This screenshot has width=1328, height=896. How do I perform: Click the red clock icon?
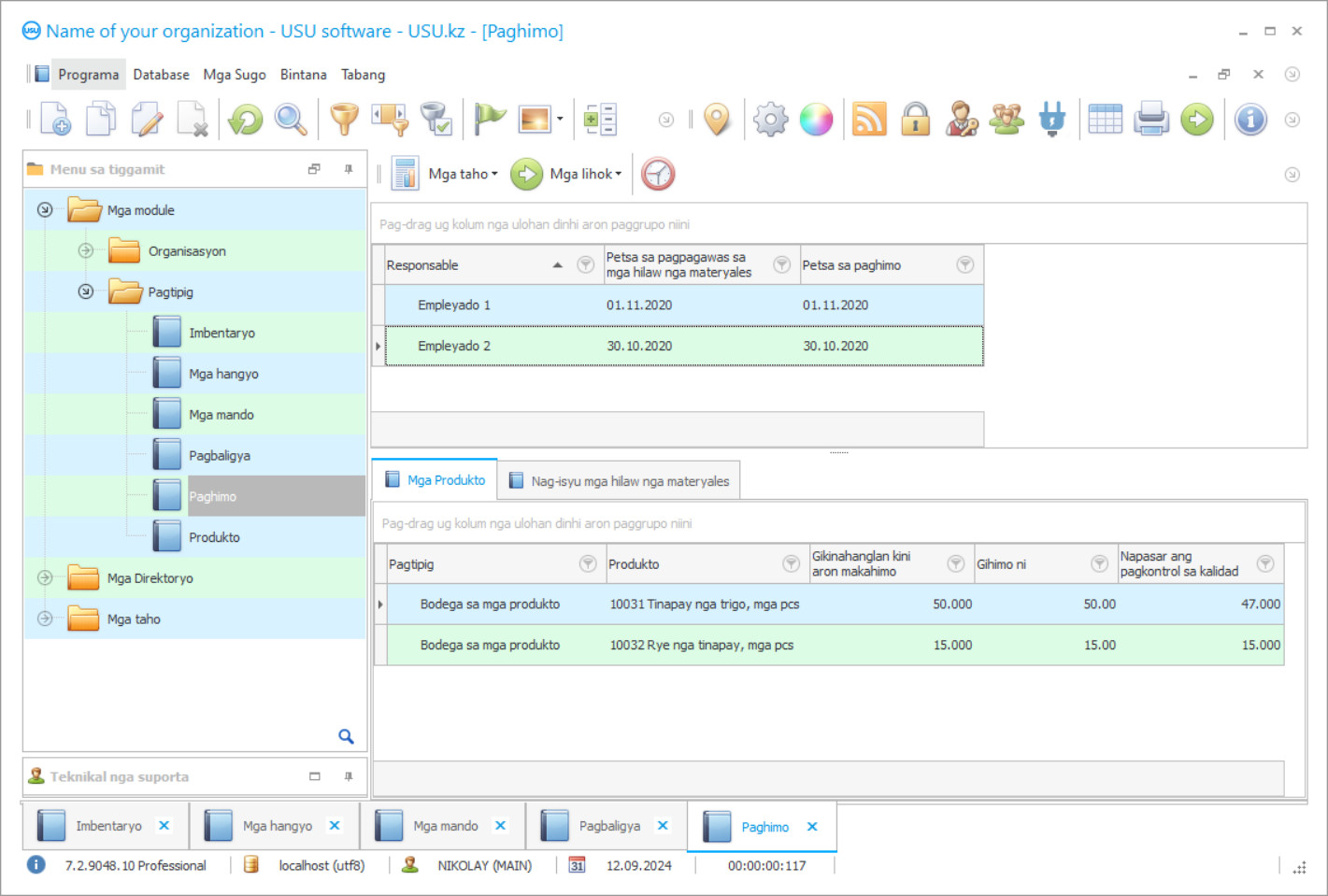point(658,174)
